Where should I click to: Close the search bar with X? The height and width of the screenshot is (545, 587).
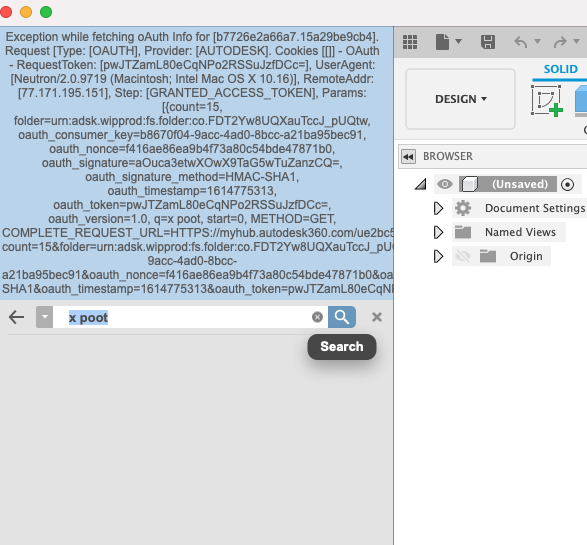point(377,317)
